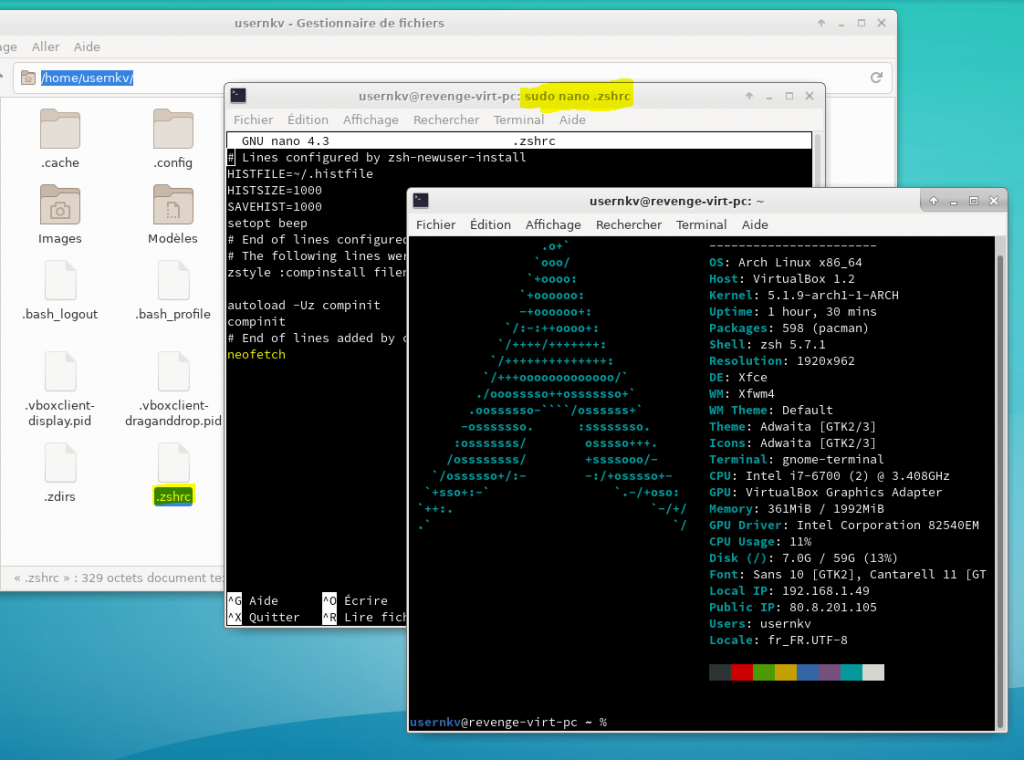Maximize the nano terminal window

pos(790,96)
